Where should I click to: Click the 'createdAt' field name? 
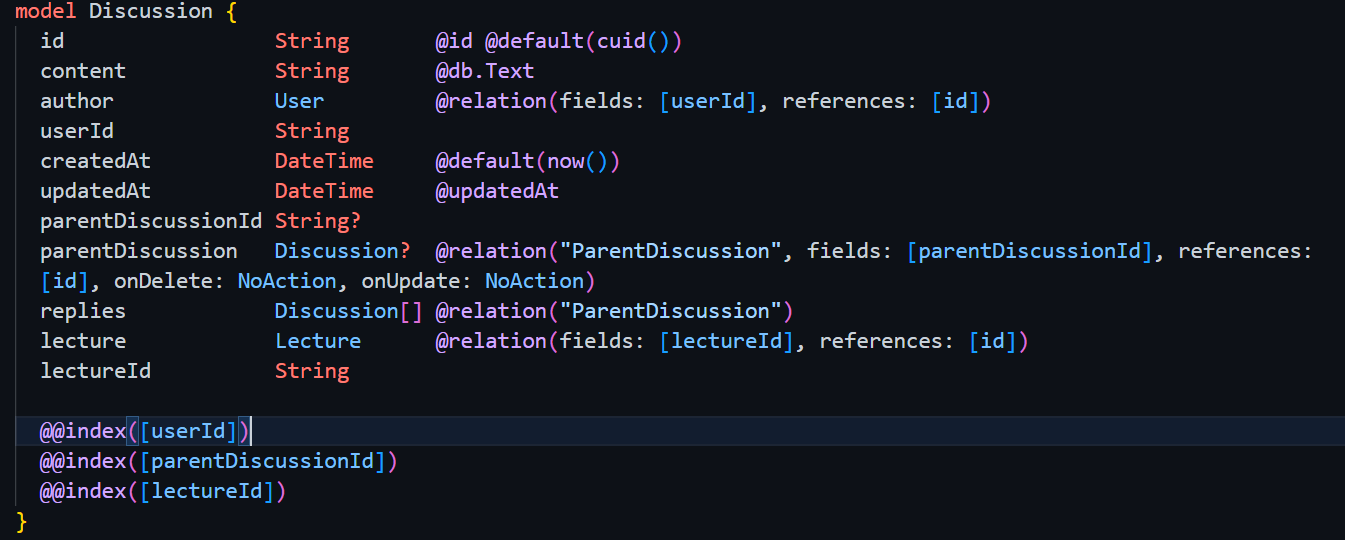click(95, 161)
